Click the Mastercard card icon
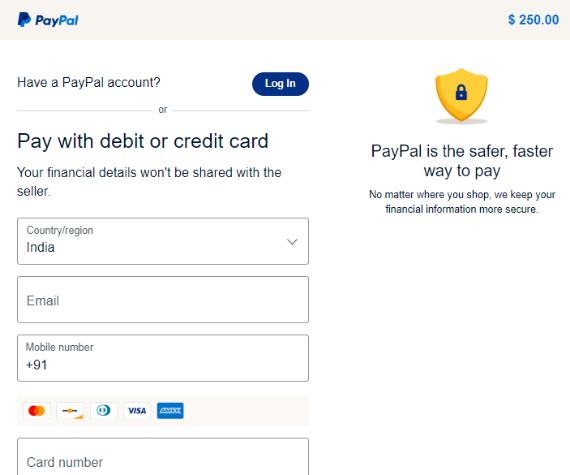Screen dimensions: 570x475 coord(36,411)
